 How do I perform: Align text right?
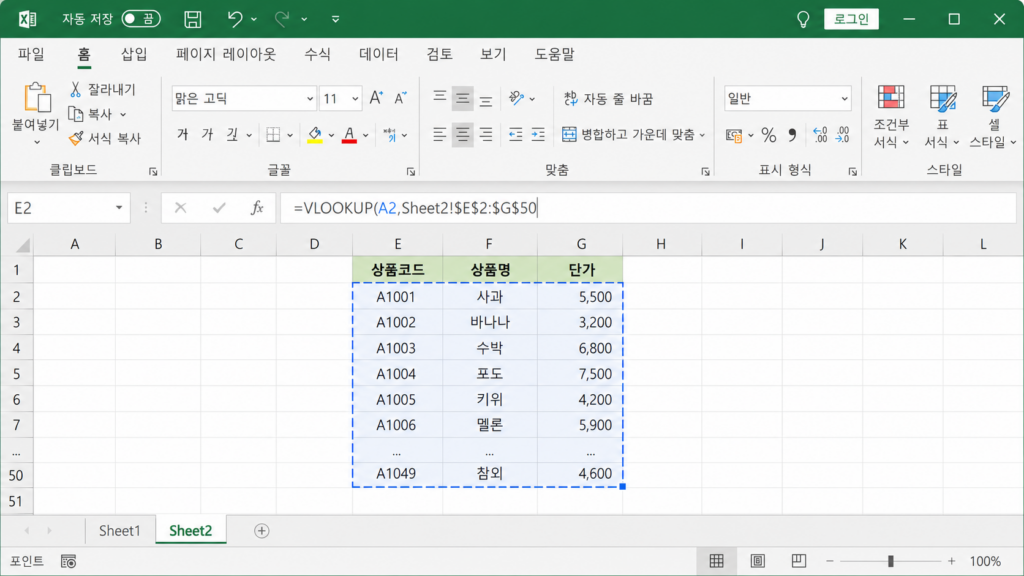click(x=486, y=135)
